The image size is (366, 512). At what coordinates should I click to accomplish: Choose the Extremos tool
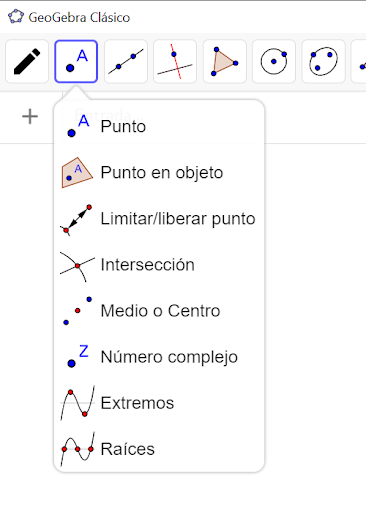[159, 403]
